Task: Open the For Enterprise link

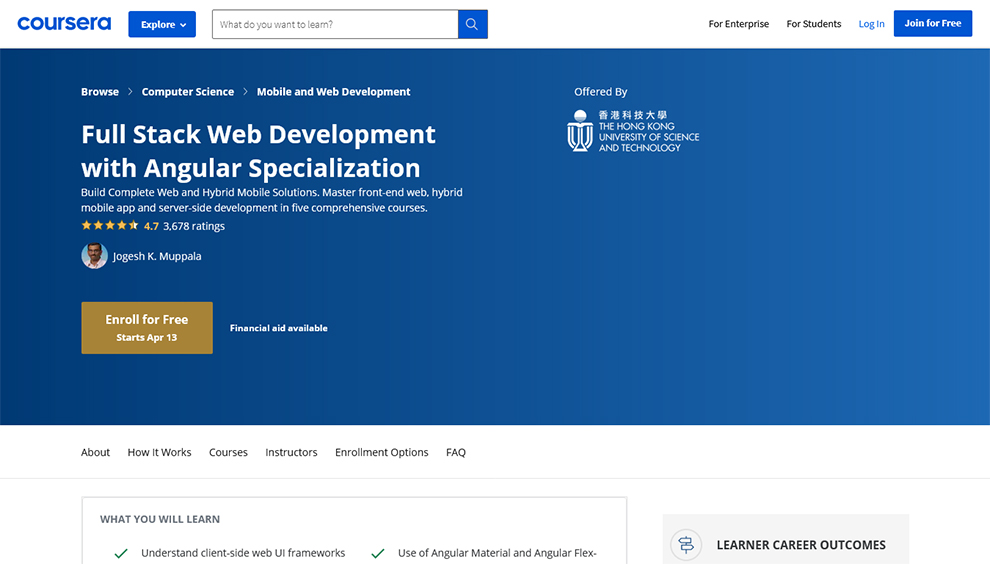Action: (739, 24)
